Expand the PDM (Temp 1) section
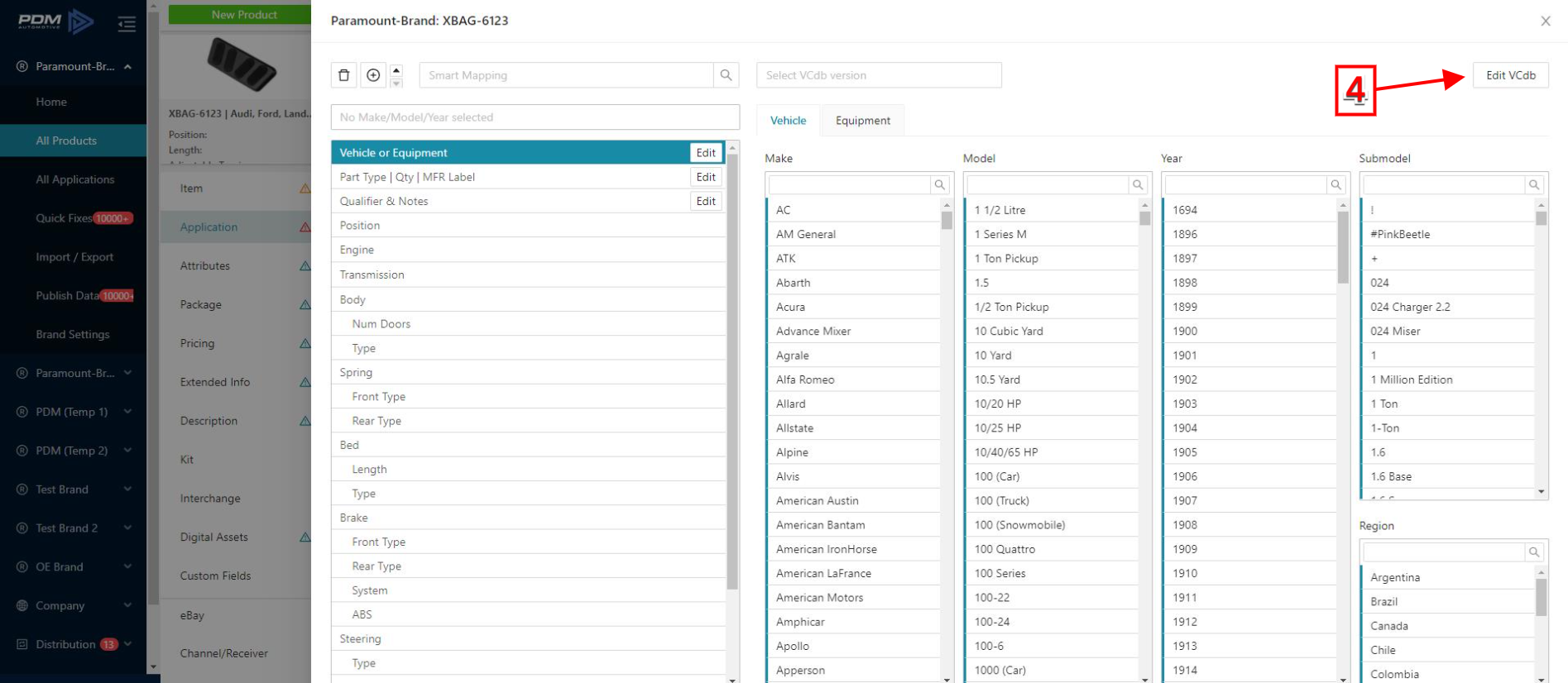This screenshot has height=683, width=1568. point(128,412)
